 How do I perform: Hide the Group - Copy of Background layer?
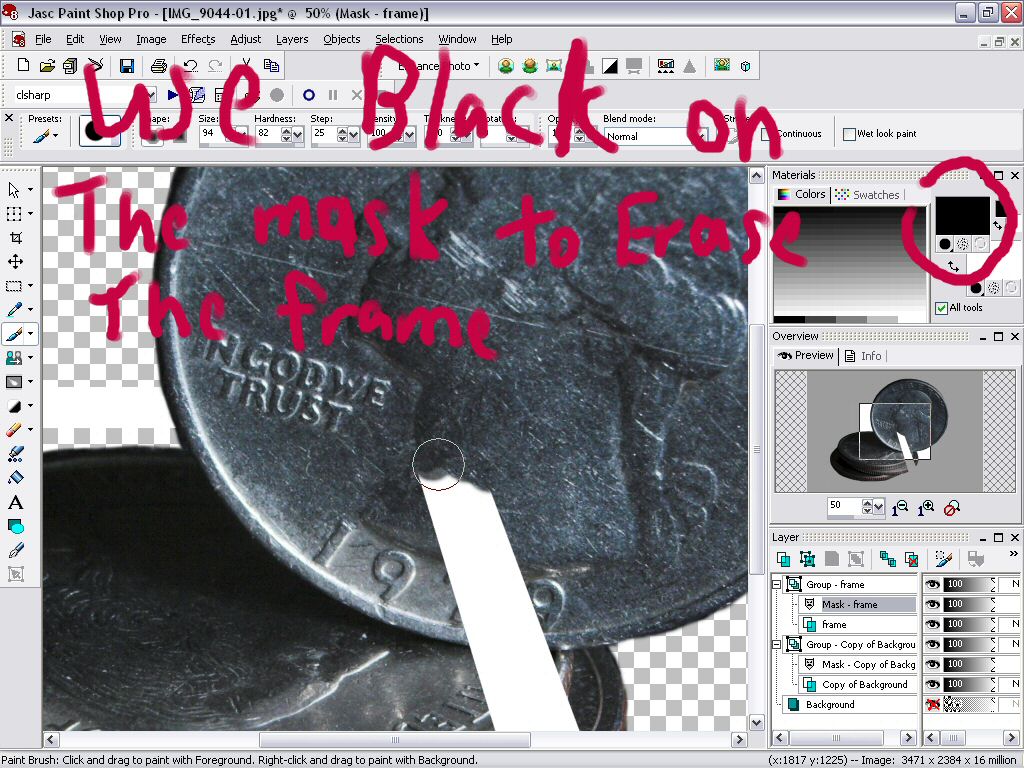(933, 644)
